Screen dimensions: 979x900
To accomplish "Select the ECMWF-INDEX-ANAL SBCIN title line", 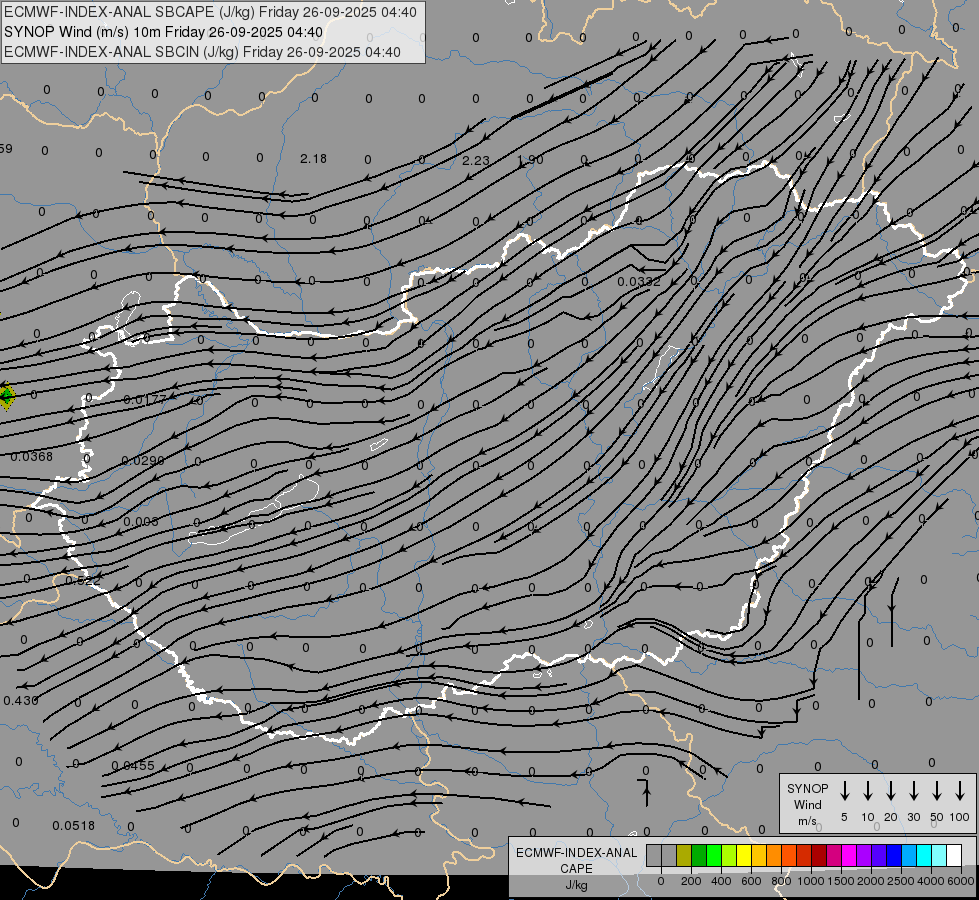I will [x=202, y=52].
